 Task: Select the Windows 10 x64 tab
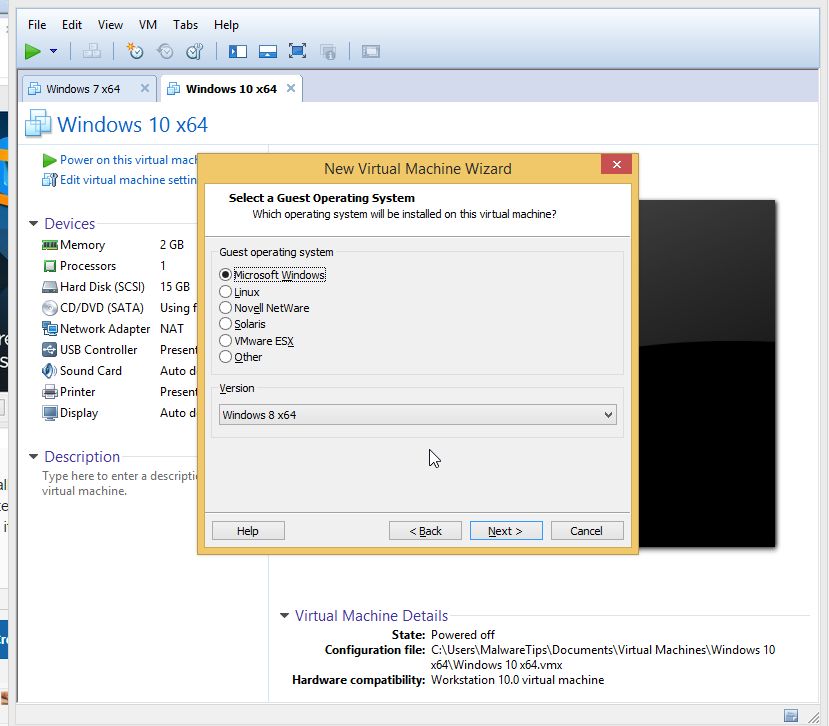point(231,89)
